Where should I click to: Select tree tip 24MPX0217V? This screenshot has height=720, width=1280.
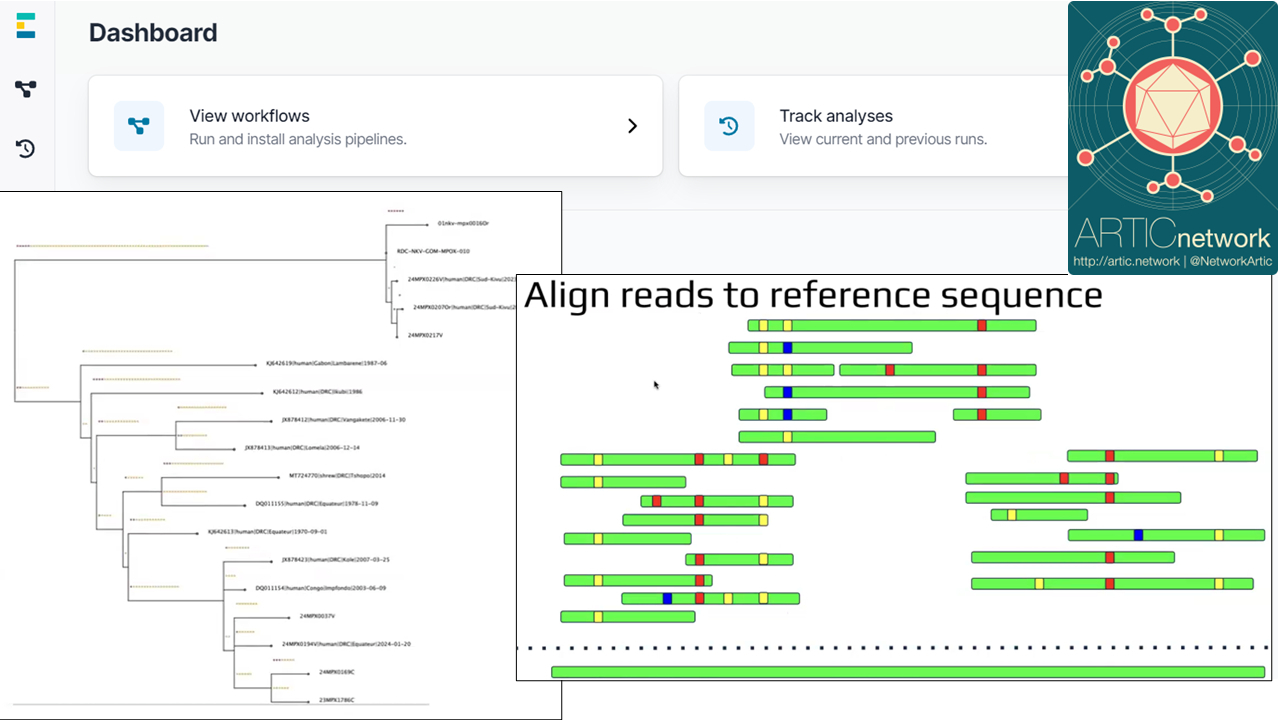425,335
